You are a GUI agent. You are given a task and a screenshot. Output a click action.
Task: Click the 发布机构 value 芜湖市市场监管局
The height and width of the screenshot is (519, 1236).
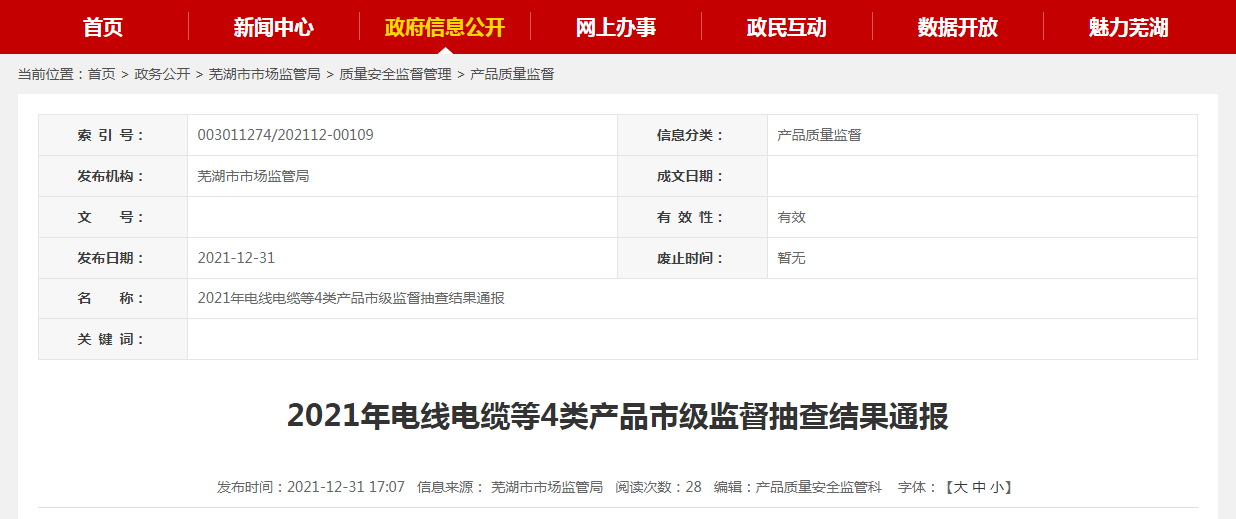tap(253, 176)
